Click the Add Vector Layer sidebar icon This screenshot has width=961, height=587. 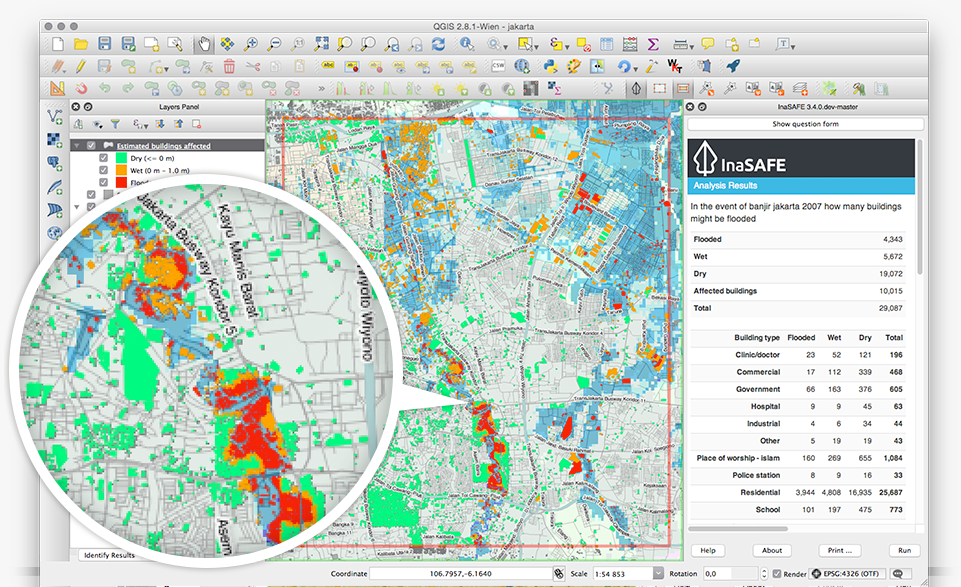pos(55,116)
